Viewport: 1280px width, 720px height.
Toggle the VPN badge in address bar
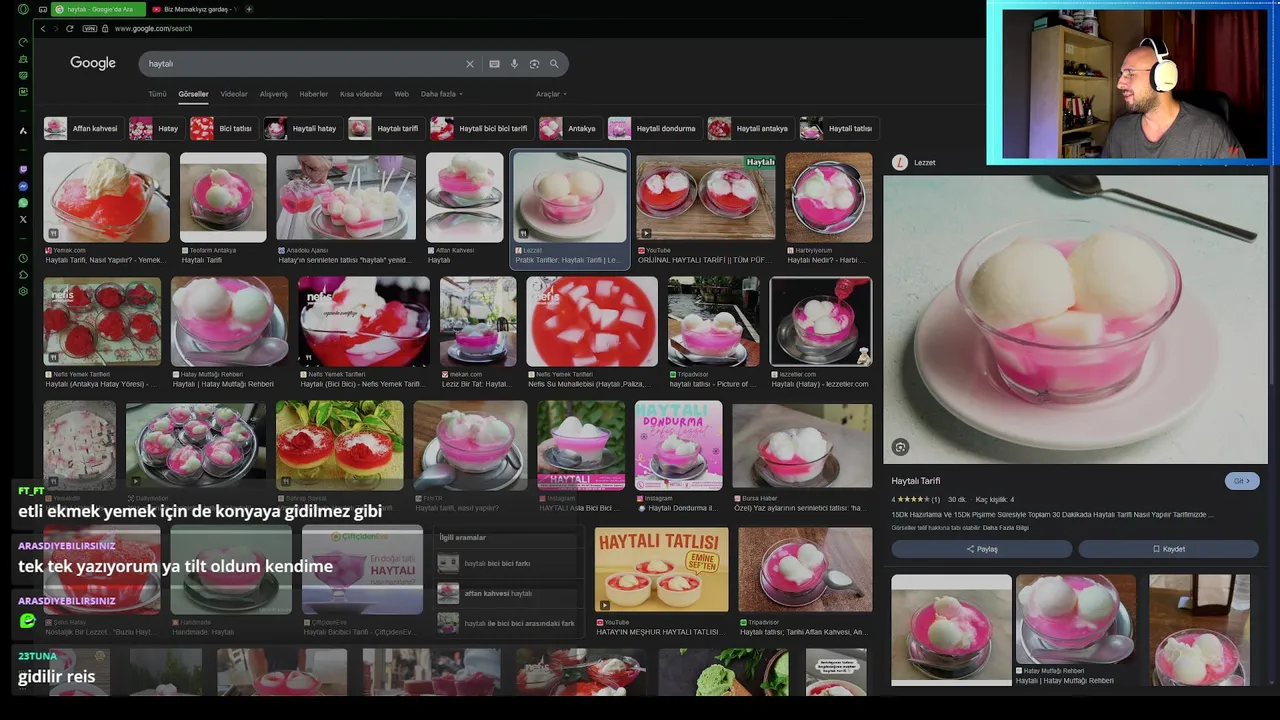tap(89, 28)
